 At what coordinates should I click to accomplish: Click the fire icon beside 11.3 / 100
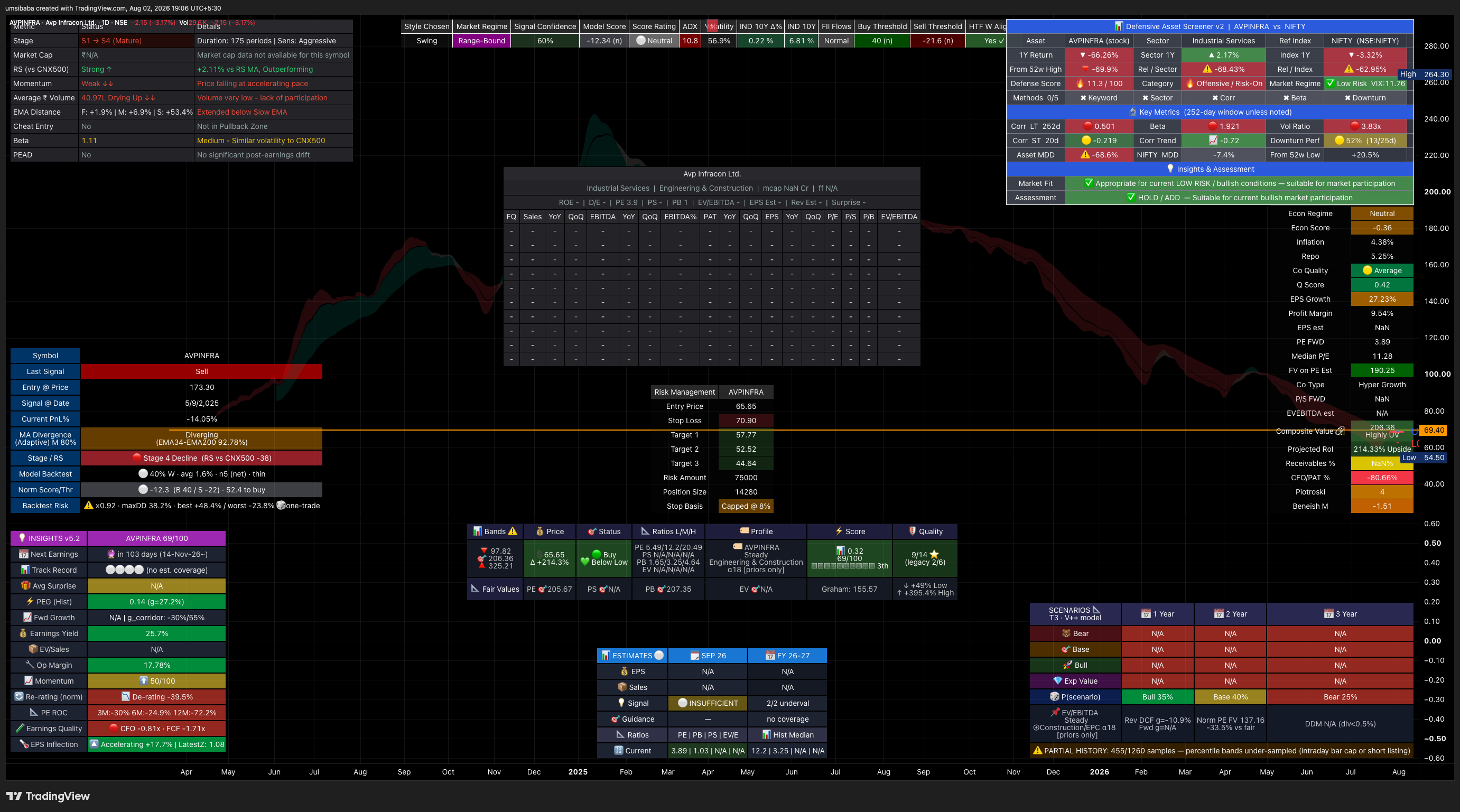pyautogui.click(x=1080, y=83)
